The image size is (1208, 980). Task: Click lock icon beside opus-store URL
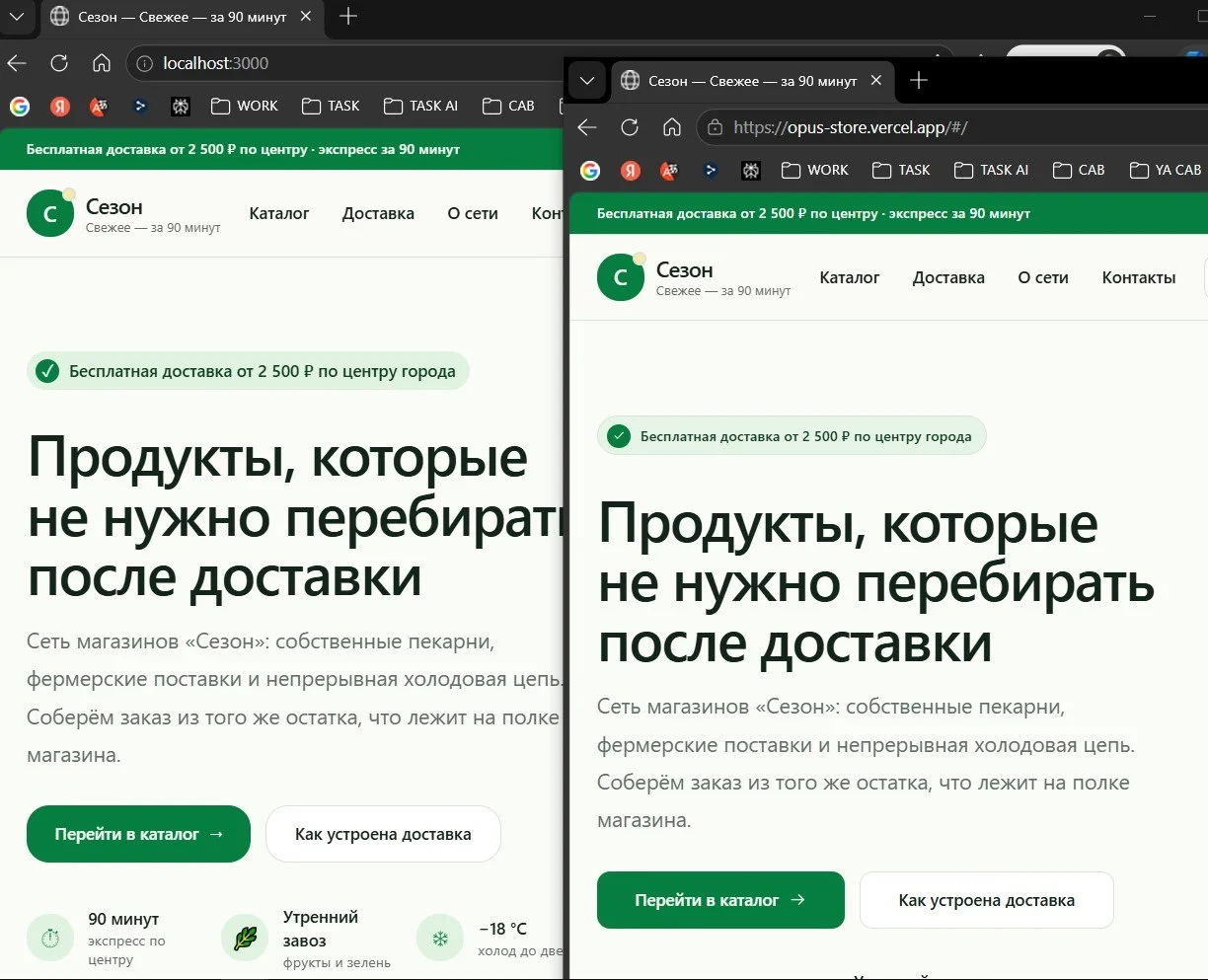(715, 127)
